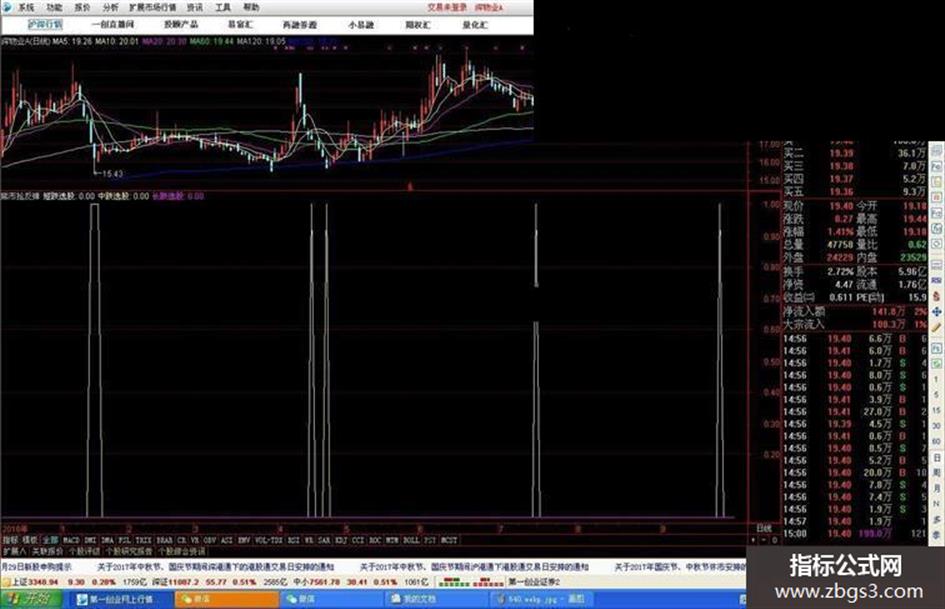Select the 一创直播间 tab
The height and width of the screenshot is (609, 945).
click(x=113, y=25)
